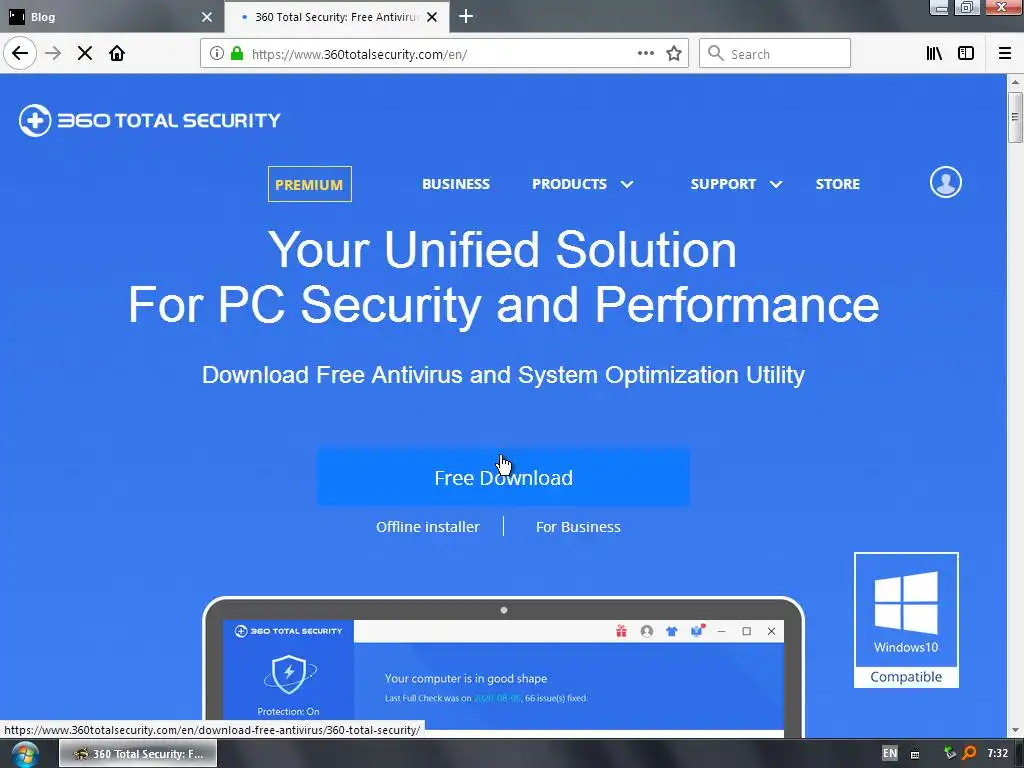Image resolution: width=1024 pixels, height=768 pixels.
Task: Click the network tray icon
Action: click(950, 754)
